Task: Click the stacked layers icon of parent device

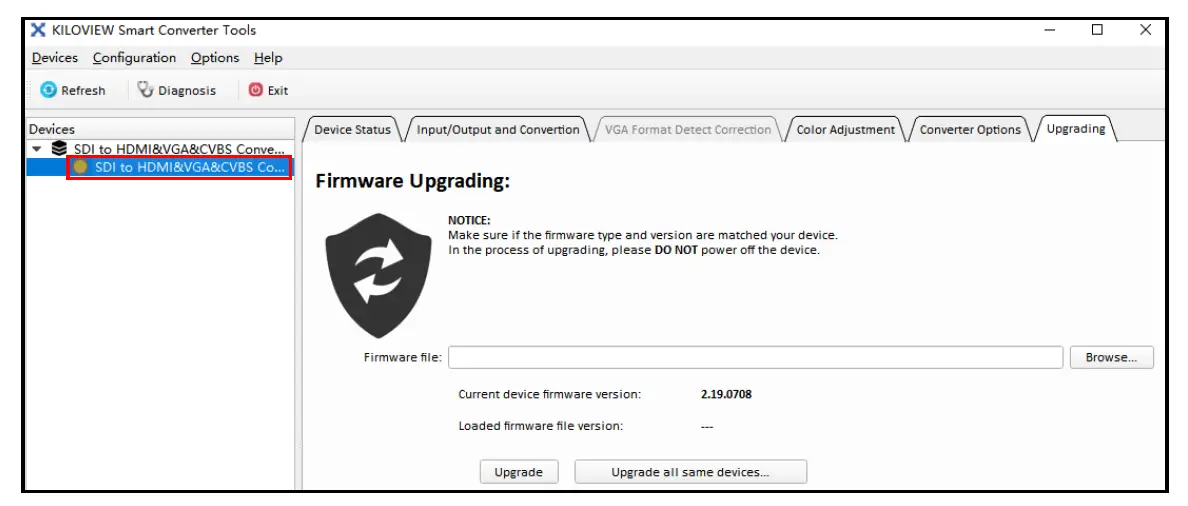Action: (x=59, y=148)
